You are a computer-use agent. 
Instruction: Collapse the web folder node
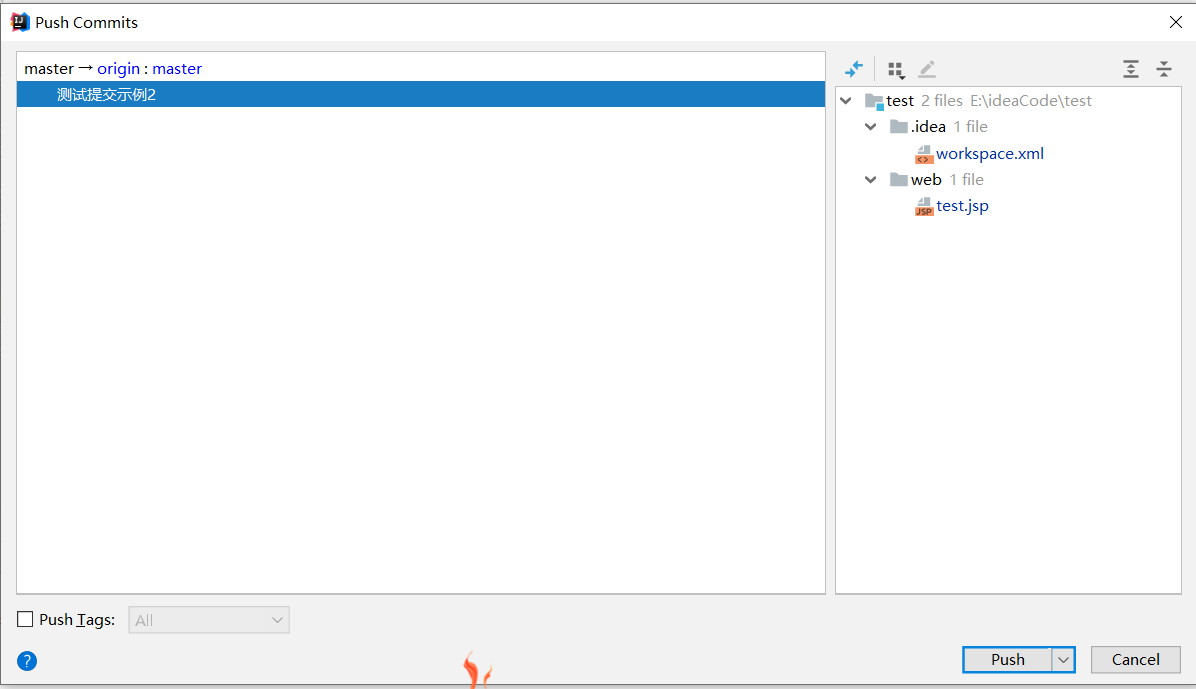(x=871, y=180)
